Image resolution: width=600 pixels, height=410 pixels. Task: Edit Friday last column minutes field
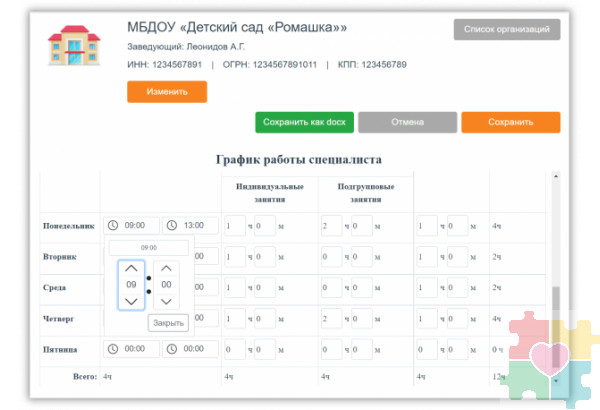pyautogui.click(x=457, y=350)
